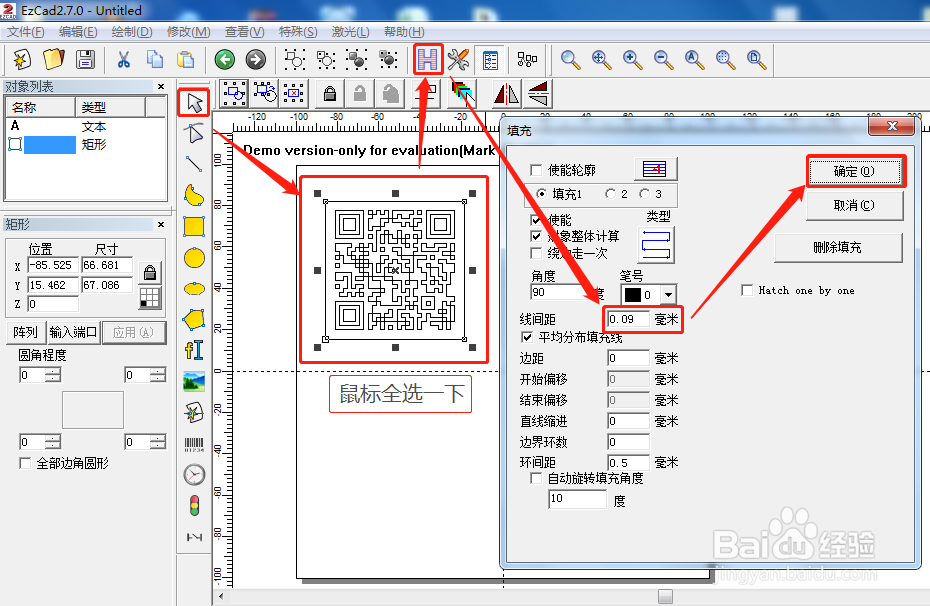Click the Paste clipboard icon
This screenshot has width=930, height=606.
186,59
